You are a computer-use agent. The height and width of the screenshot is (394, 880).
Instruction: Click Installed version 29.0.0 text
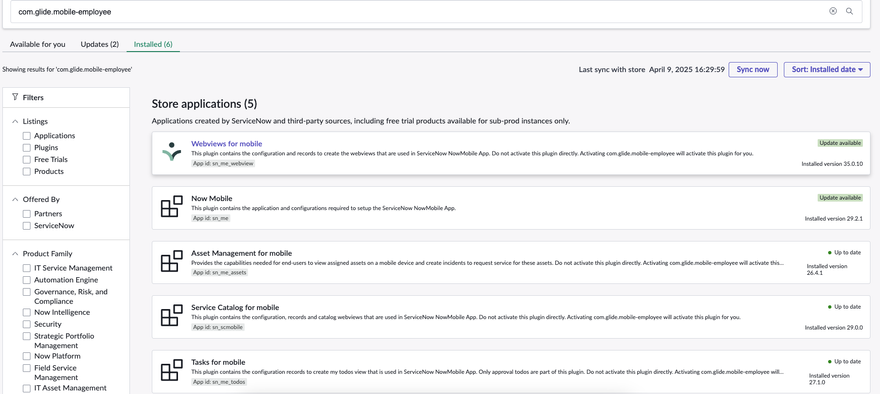click(833, 327)
